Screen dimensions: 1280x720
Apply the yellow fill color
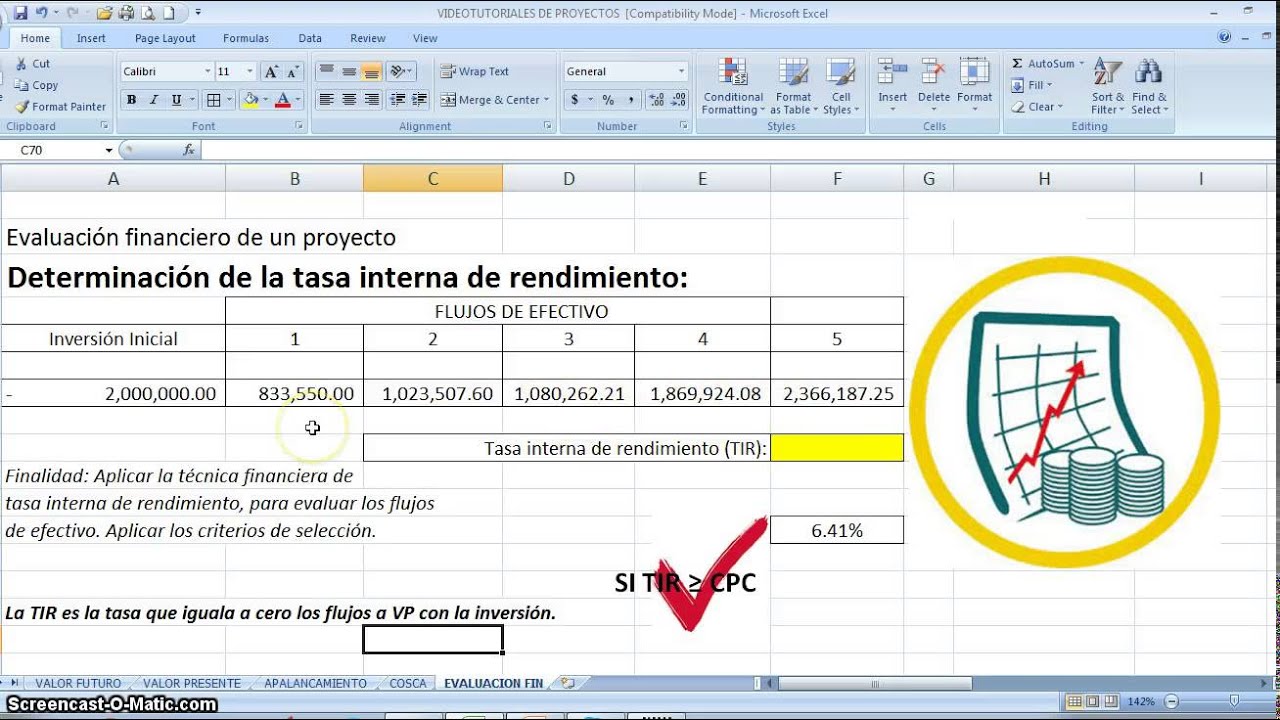coord(250,100)
